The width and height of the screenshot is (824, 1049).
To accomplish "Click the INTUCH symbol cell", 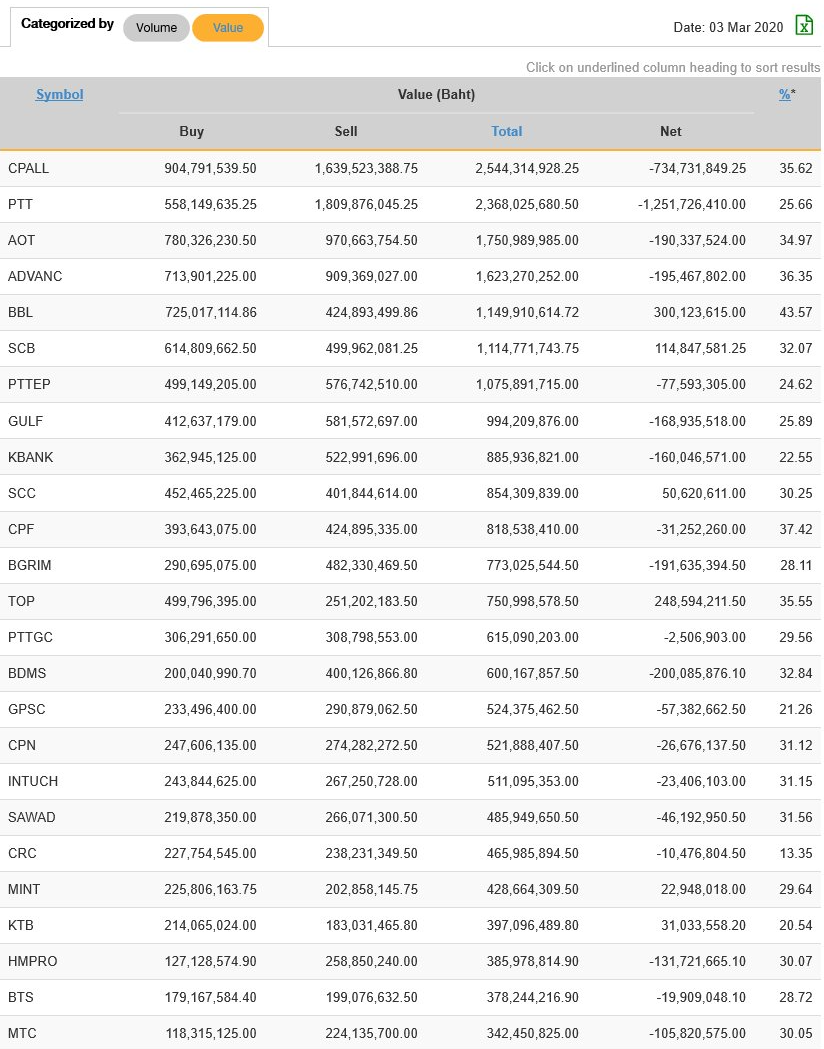I will point(33,781).
